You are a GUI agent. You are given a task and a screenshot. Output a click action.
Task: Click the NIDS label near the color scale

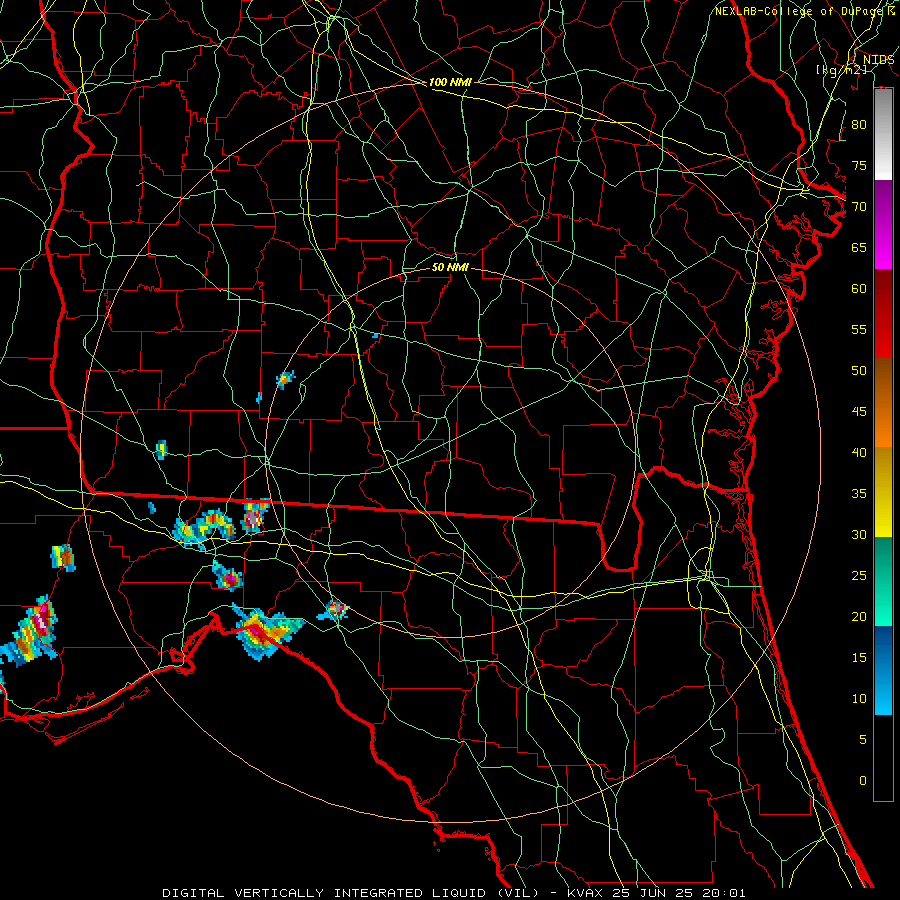(878, 60)
